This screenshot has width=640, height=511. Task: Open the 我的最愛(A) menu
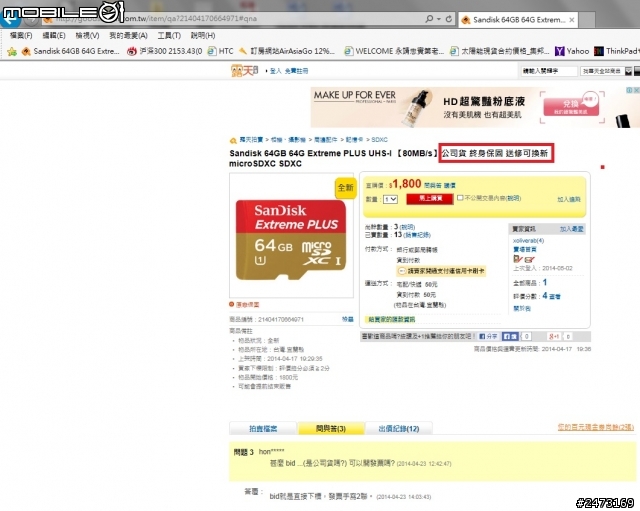point(128,36)
